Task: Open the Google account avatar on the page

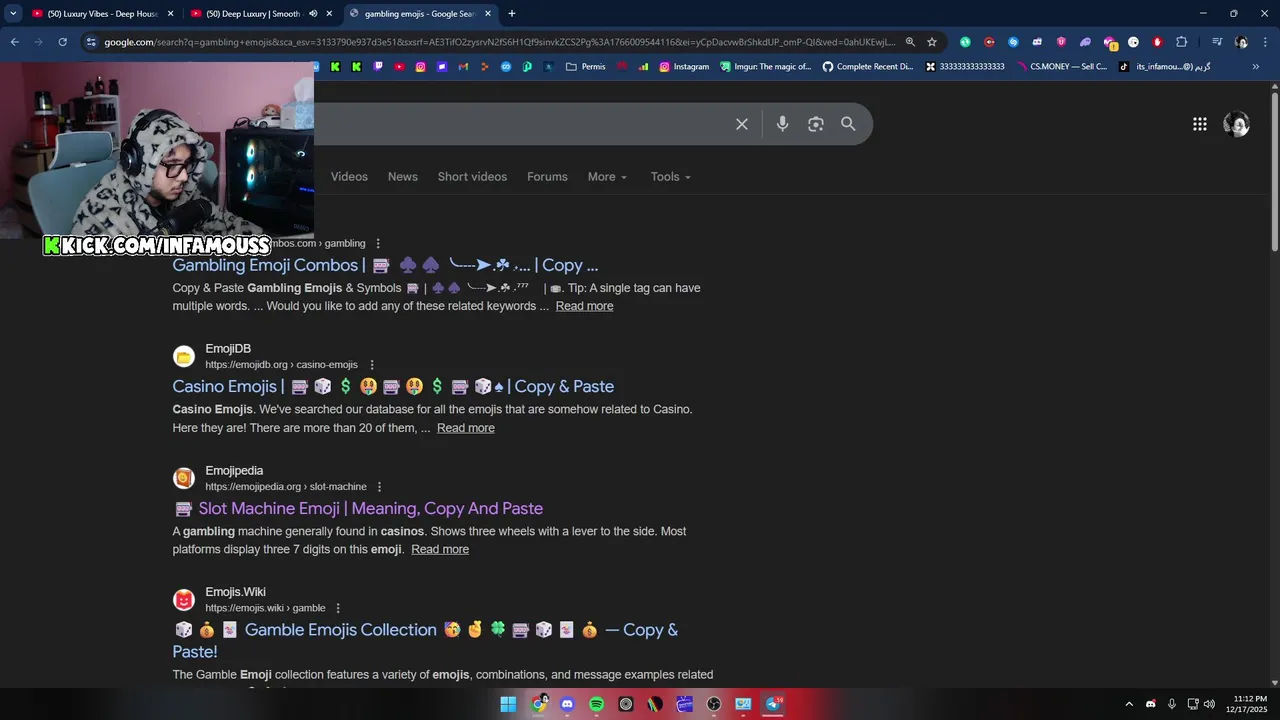Action: coord(1237,124)
